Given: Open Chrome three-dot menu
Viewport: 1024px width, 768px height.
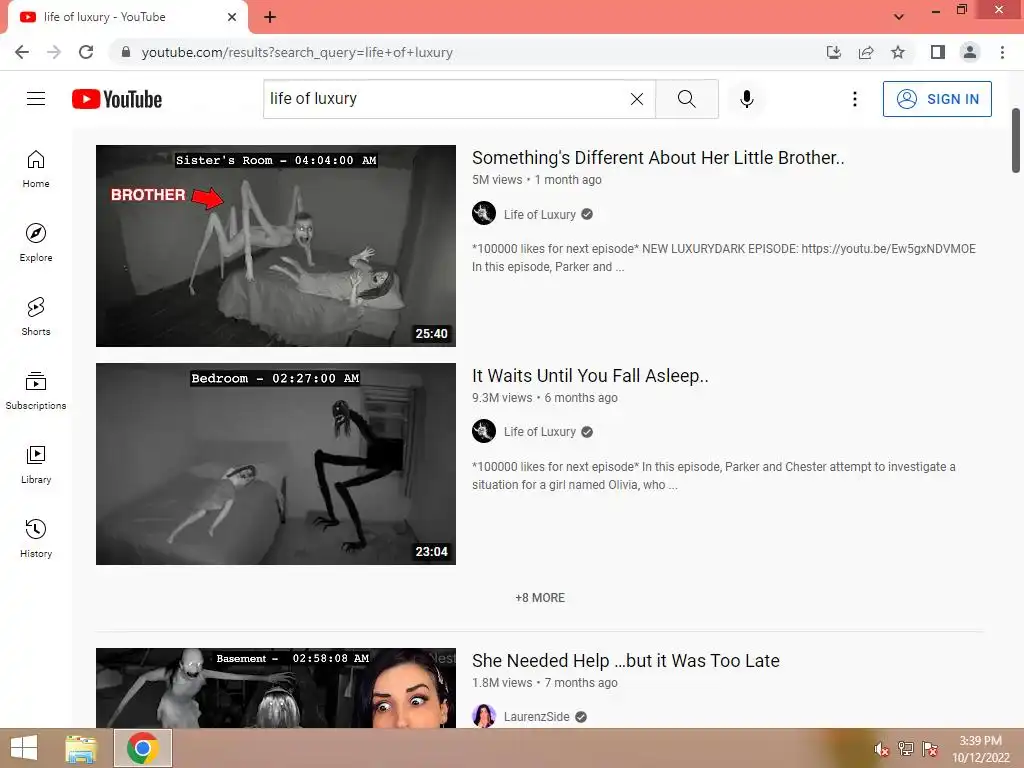Looking at the screenshot, I should 1002,52.
